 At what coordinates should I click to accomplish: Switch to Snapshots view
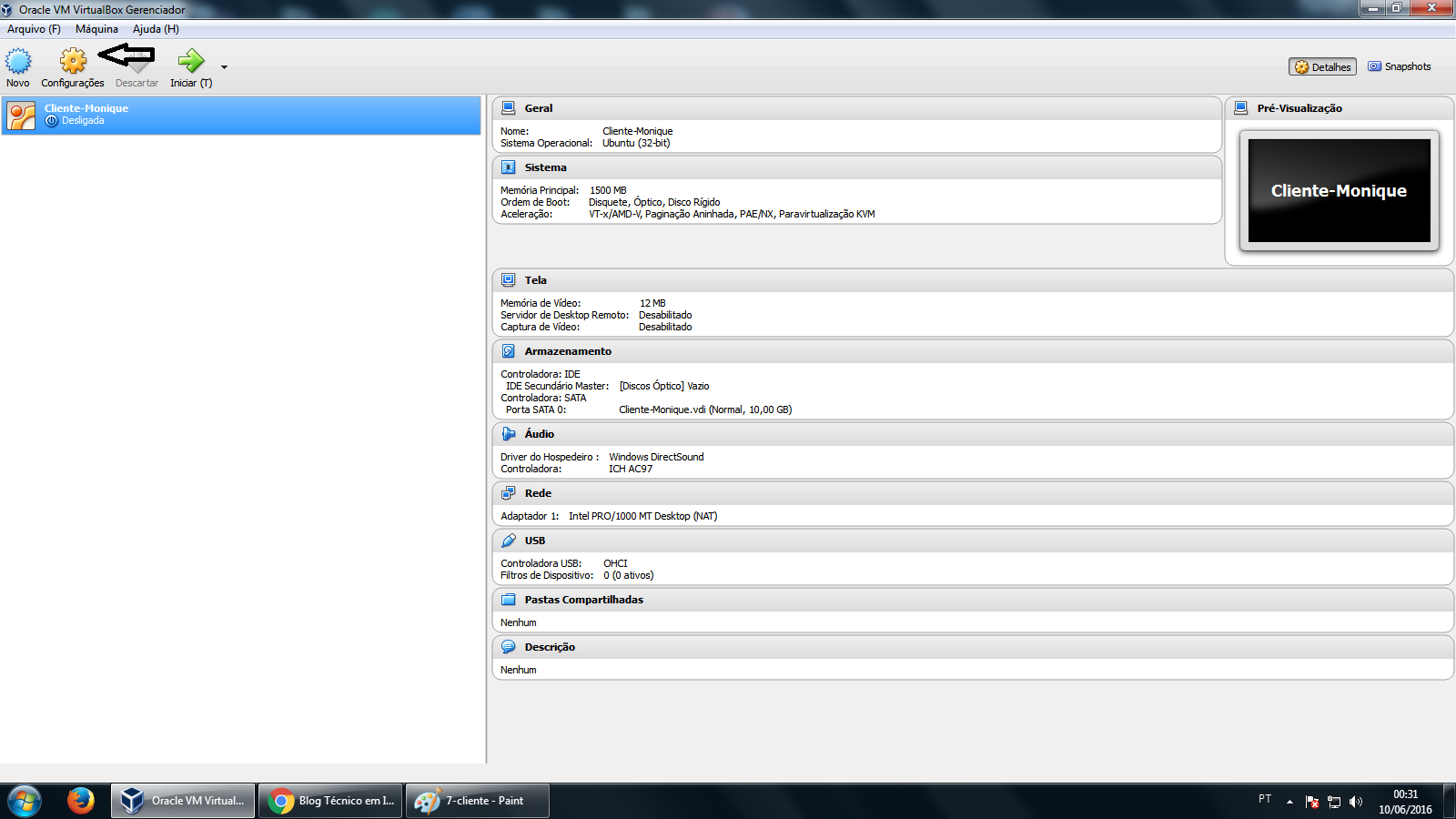(1400, 67)
